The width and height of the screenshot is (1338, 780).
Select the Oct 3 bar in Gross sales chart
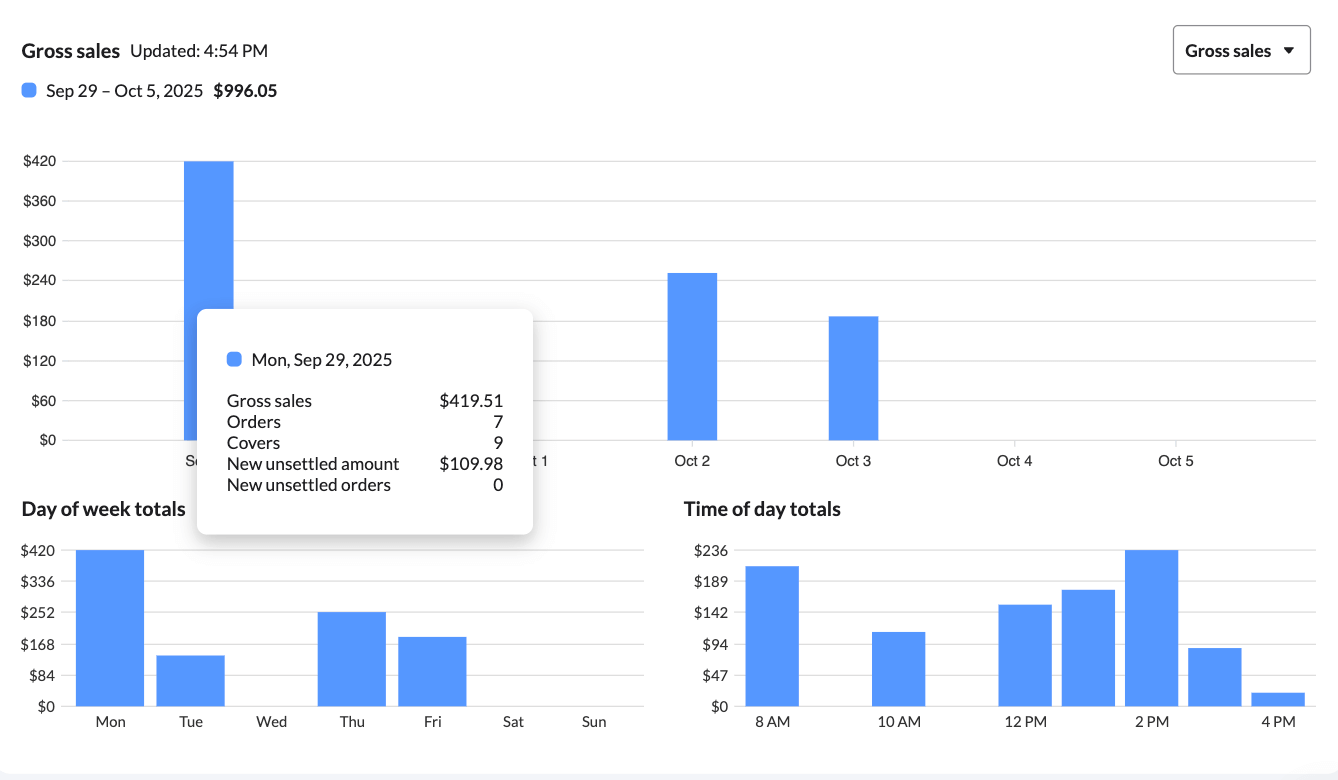click(853, 378)
